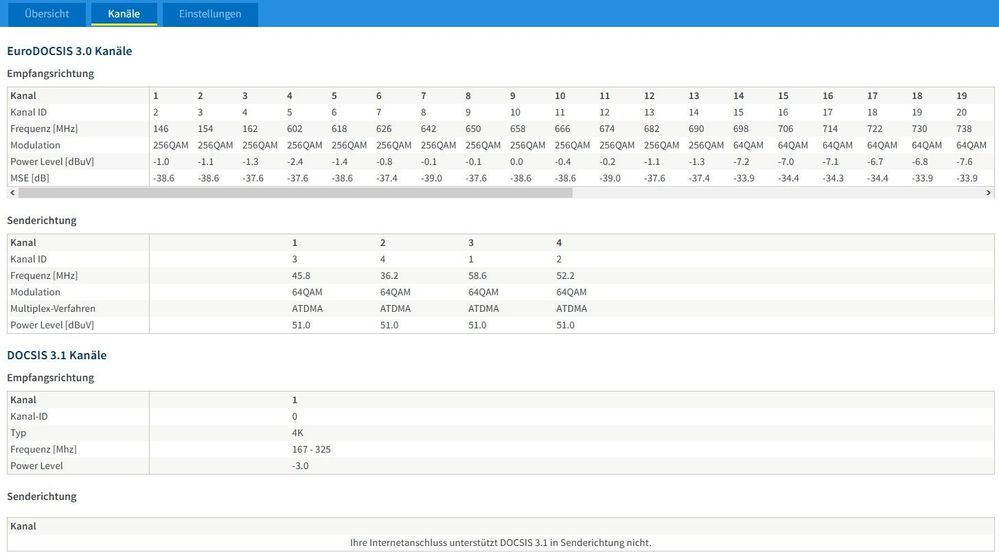Select the Kanäle tab

point(124,13)
